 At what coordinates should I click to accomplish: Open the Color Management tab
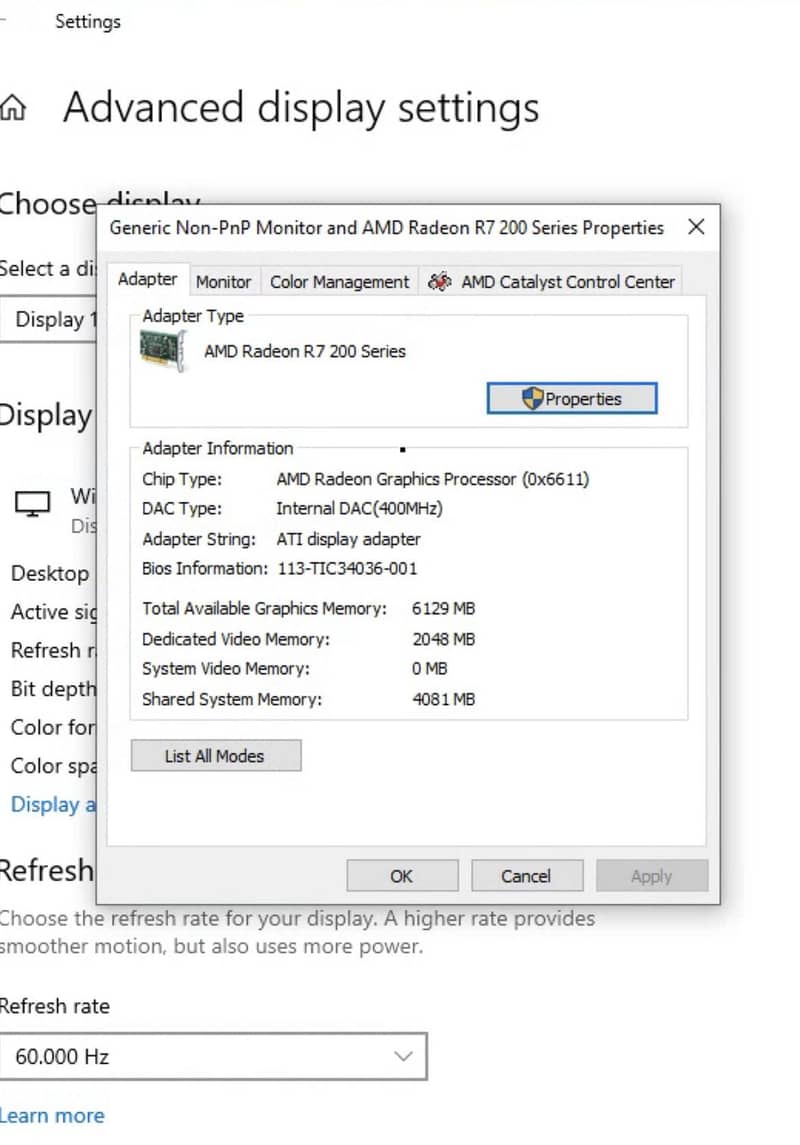(339, 281)
